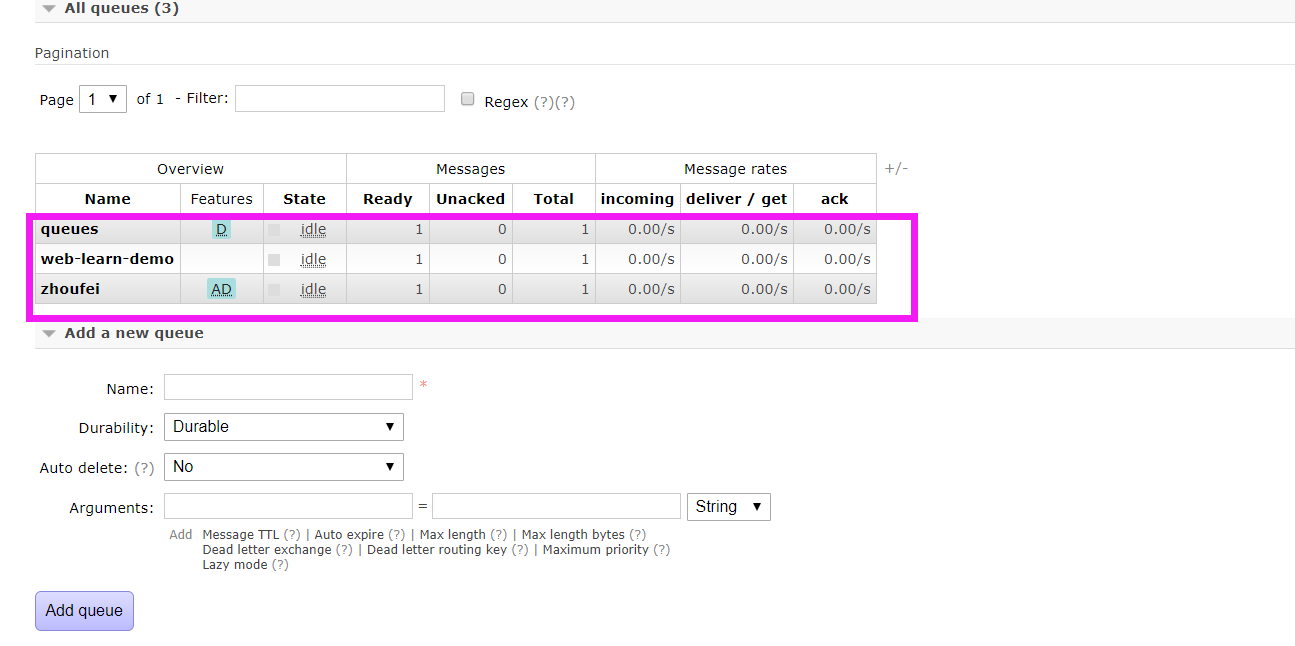Image resolution: width=1295 pixels, height=646 pixels.
Task: Click the Arguments key field
Action: tap(288, 506)
